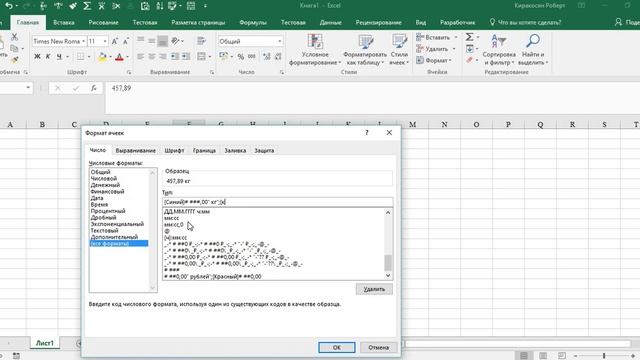Viewport: 640px width, 360px height.
Task: Switch to the Выравнивание tab in the dialog
Action: pos(136,151)
